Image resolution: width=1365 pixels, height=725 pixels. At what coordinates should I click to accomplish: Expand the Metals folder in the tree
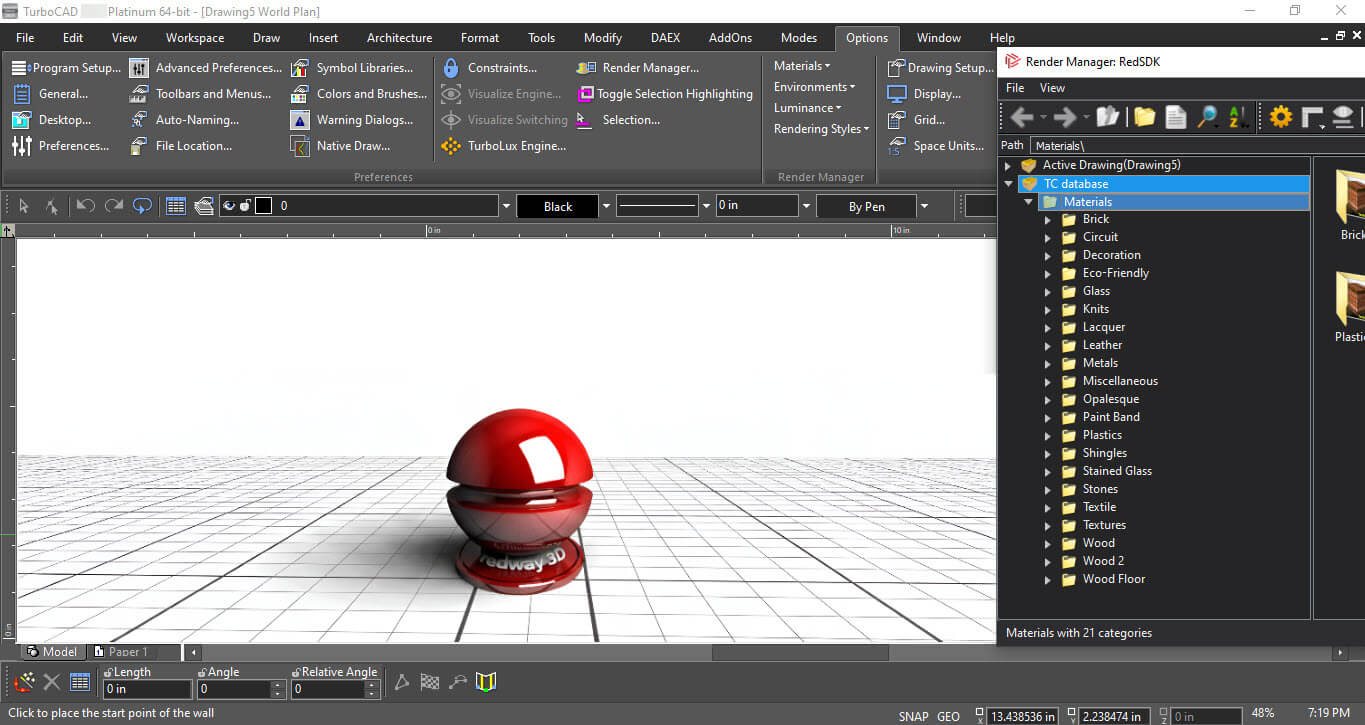point(1047,363)
